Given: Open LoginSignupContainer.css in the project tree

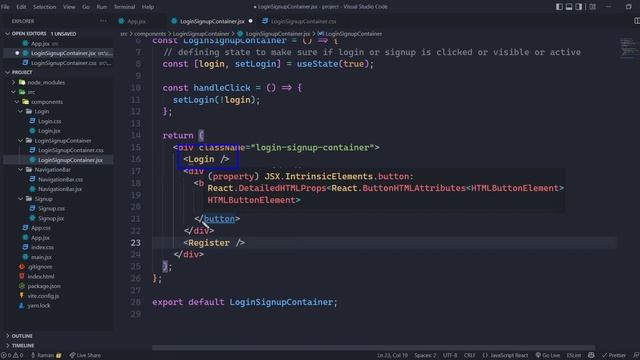Looking at the screenshot, I should click(70, 150).
